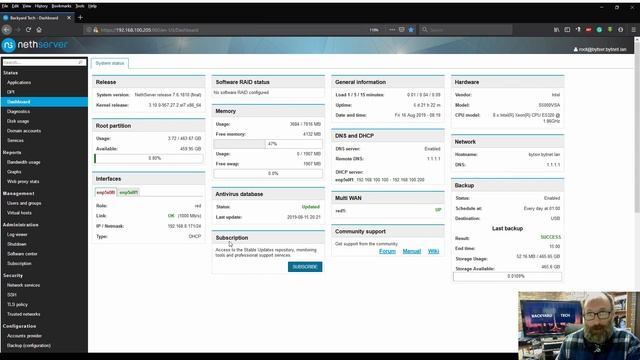Open Domain accounts in the sidebar
The height and width of the screenshot is (360, 640).
pos(24,131)
